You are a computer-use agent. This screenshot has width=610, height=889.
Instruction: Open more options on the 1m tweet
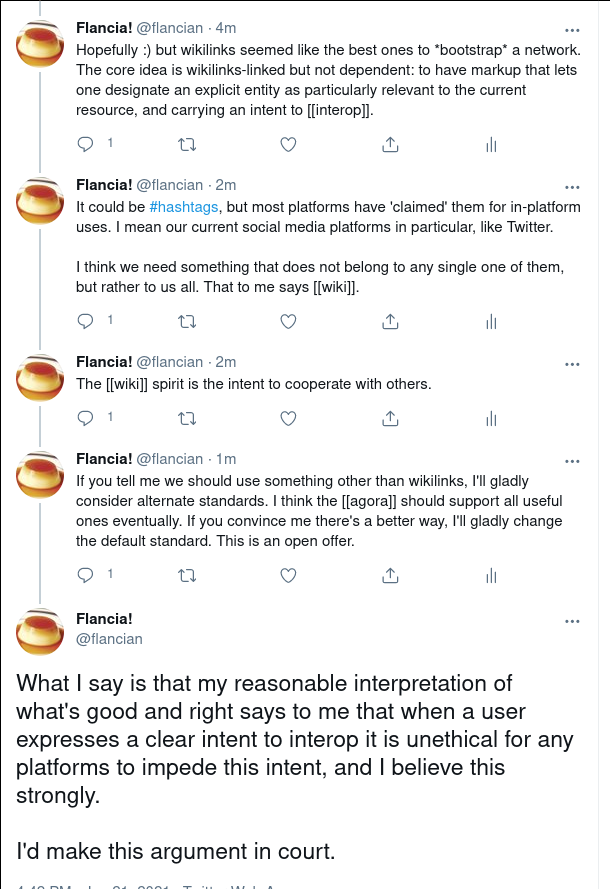click(x=572, y=462)
